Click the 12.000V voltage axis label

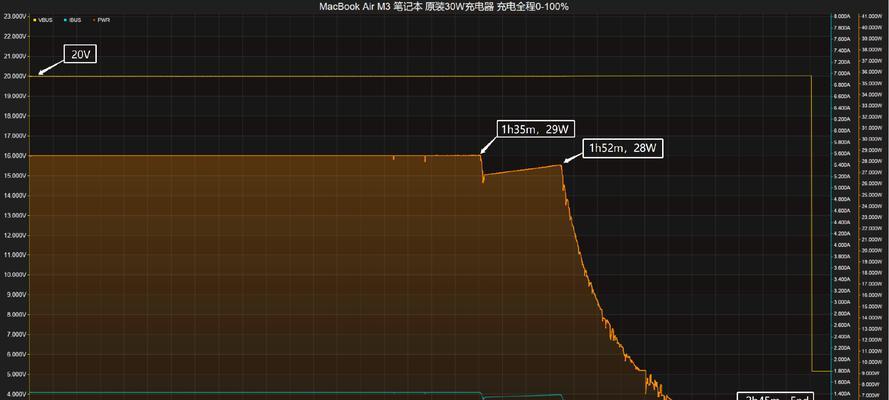[15, 235]
